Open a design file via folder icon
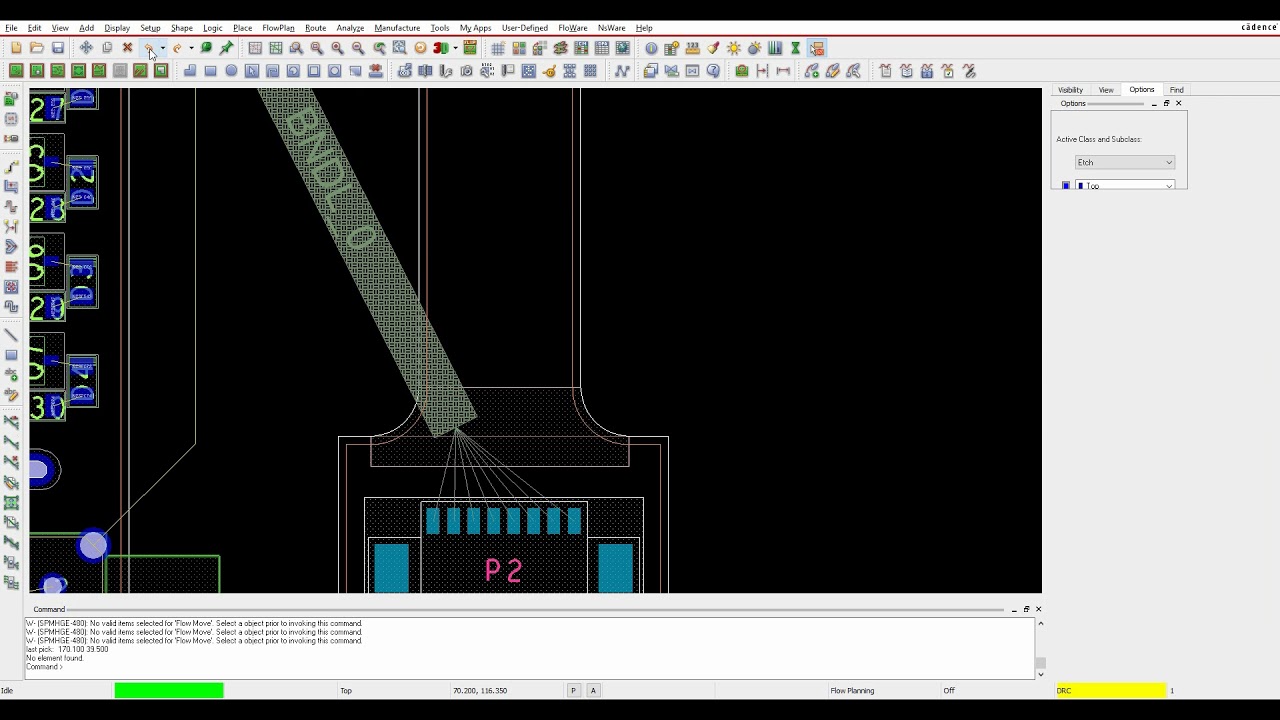Screen dimensions: 1280x720 point(37,48)
